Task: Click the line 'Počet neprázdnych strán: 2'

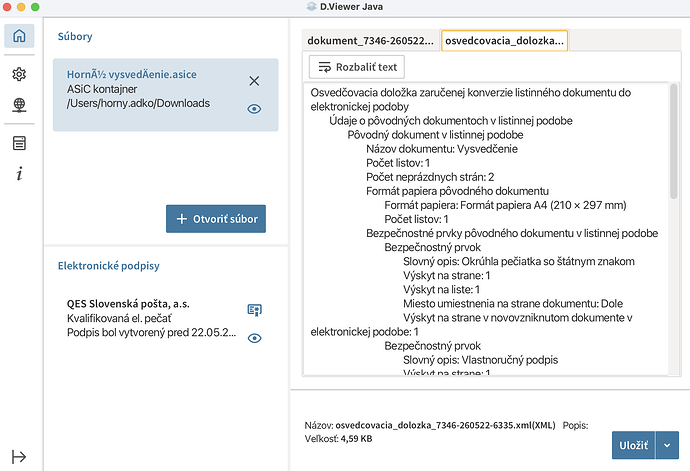Action: (430, 177)
